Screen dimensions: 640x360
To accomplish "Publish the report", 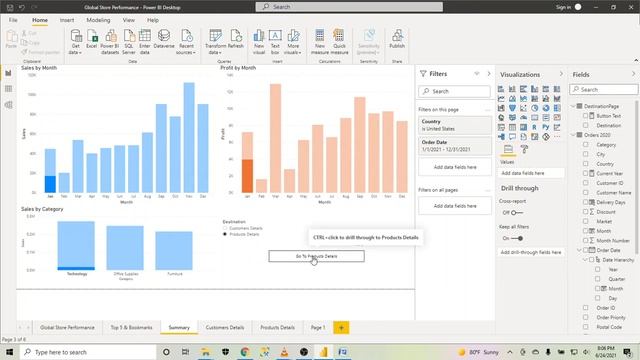I will coord(397,39).
